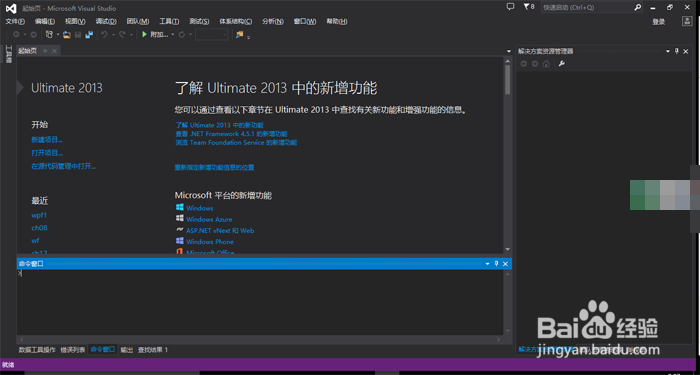The width and height of the screenshot is (700, 375).
Task: Click the Open File folder icon
Action: pos(67,34)
